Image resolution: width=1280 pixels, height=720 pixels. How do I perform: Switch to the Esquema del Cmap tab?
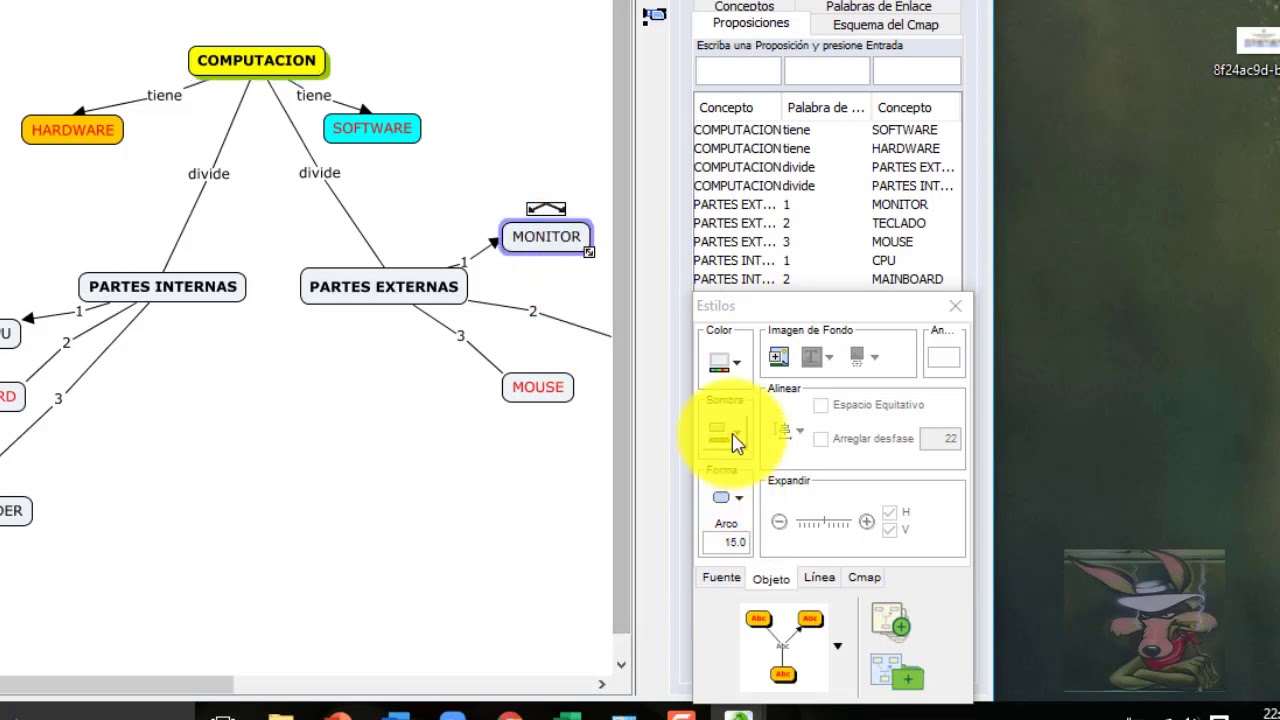[885, 25]
